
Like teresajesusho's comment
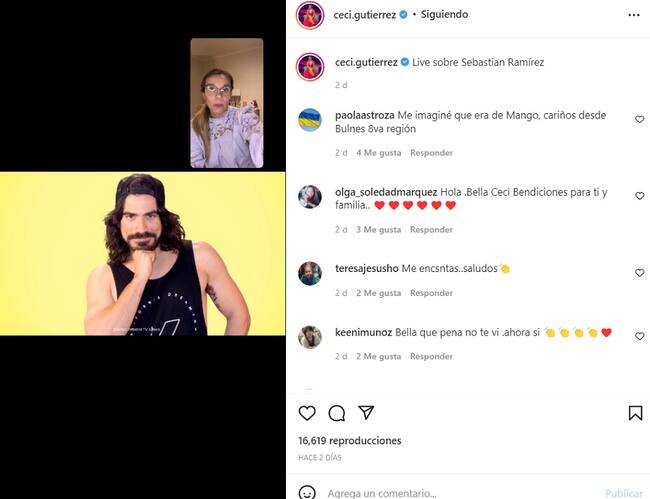pos(640,273)
